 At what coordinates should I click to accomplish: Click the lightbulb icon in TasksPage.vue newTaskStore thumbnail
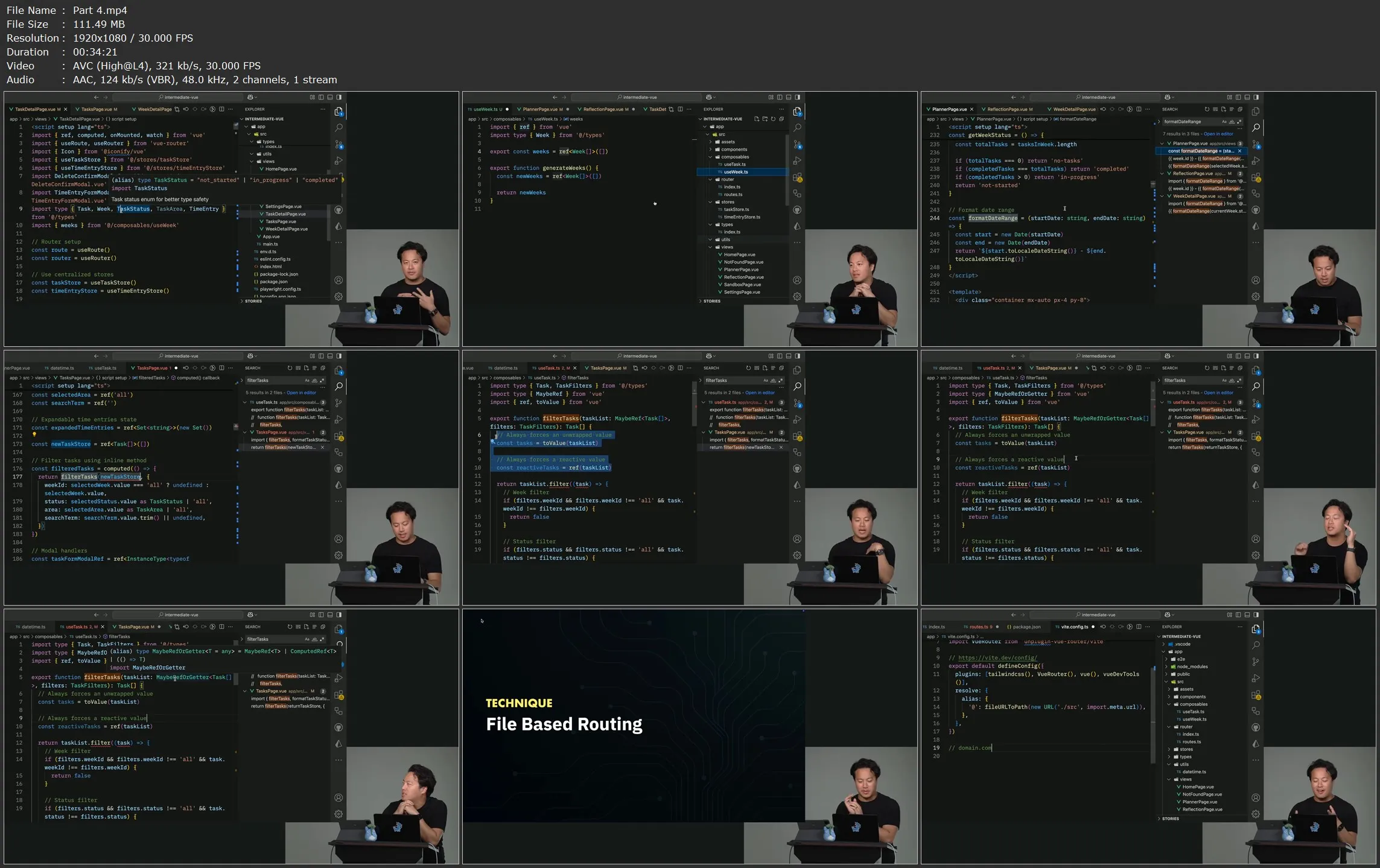[x=34, y=434]
